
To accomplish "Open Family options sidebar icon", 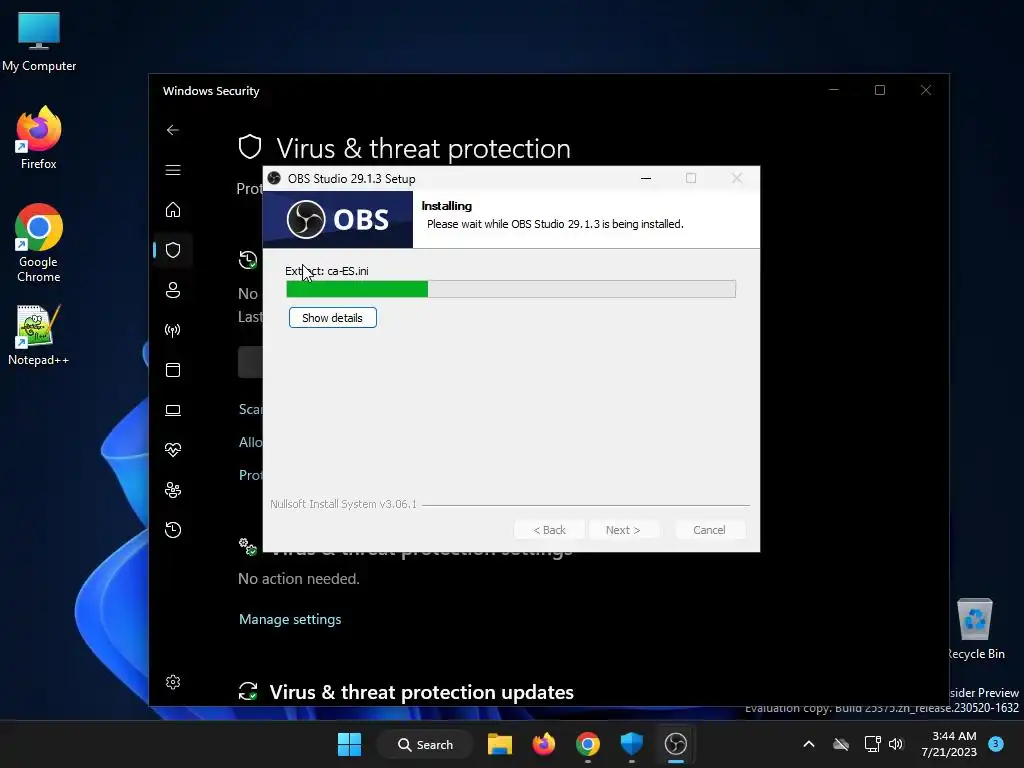I will 172,490.
